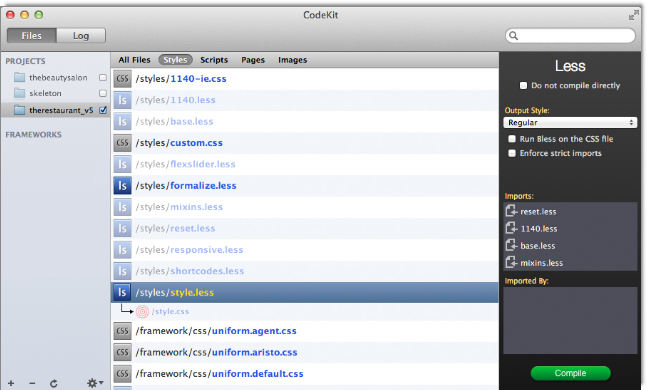The width and height of the screenshot is (647, 390).
Task: Open the Output Style Regular dropdown
Action: 570,123
